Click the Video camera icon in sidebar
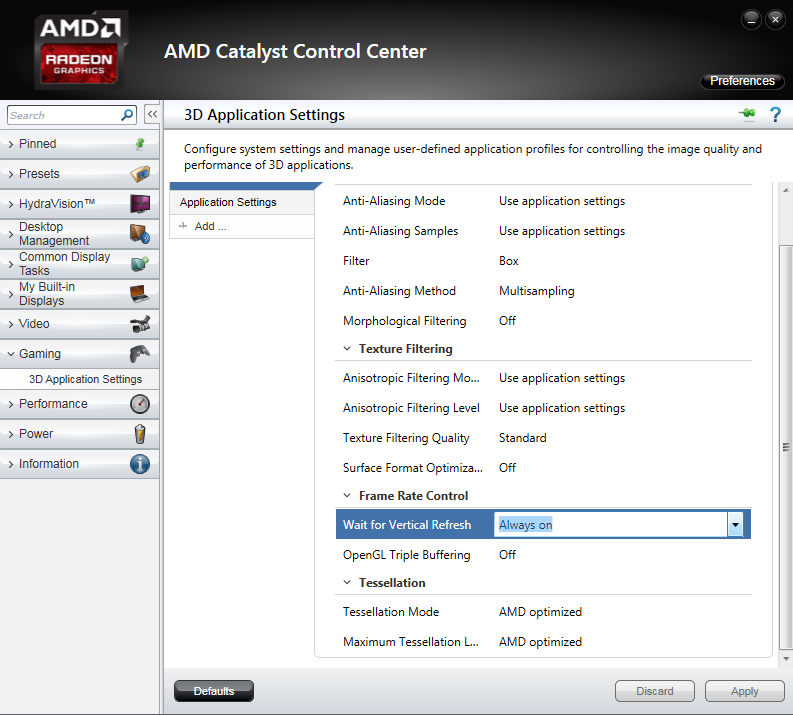This screenshot has width=793, height=715. click(x=140, y=324)
